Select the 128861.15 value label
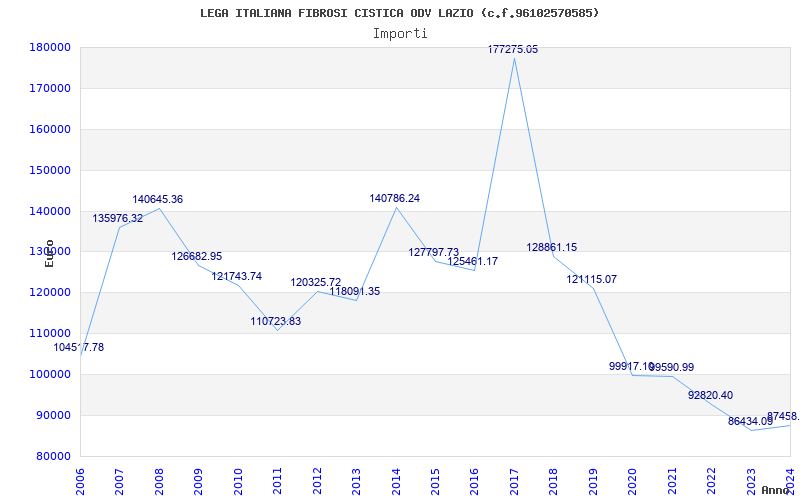 pos(552,247)
